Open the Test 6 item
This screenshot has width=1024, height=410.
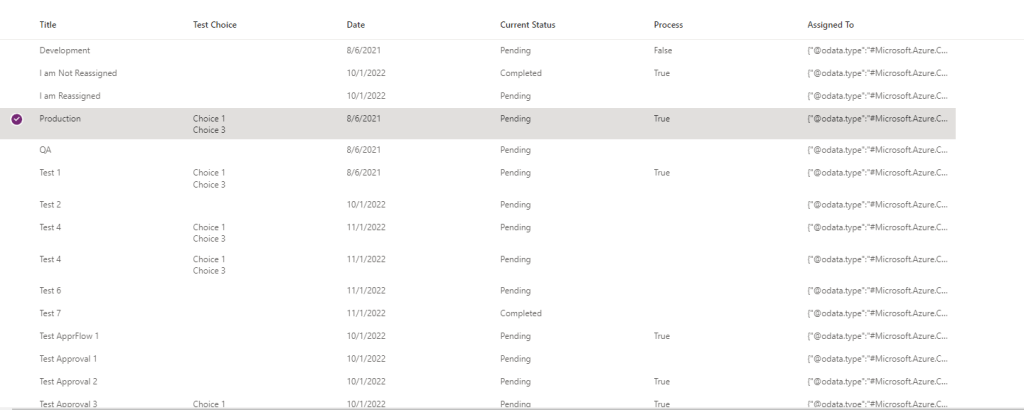point(50,291)
